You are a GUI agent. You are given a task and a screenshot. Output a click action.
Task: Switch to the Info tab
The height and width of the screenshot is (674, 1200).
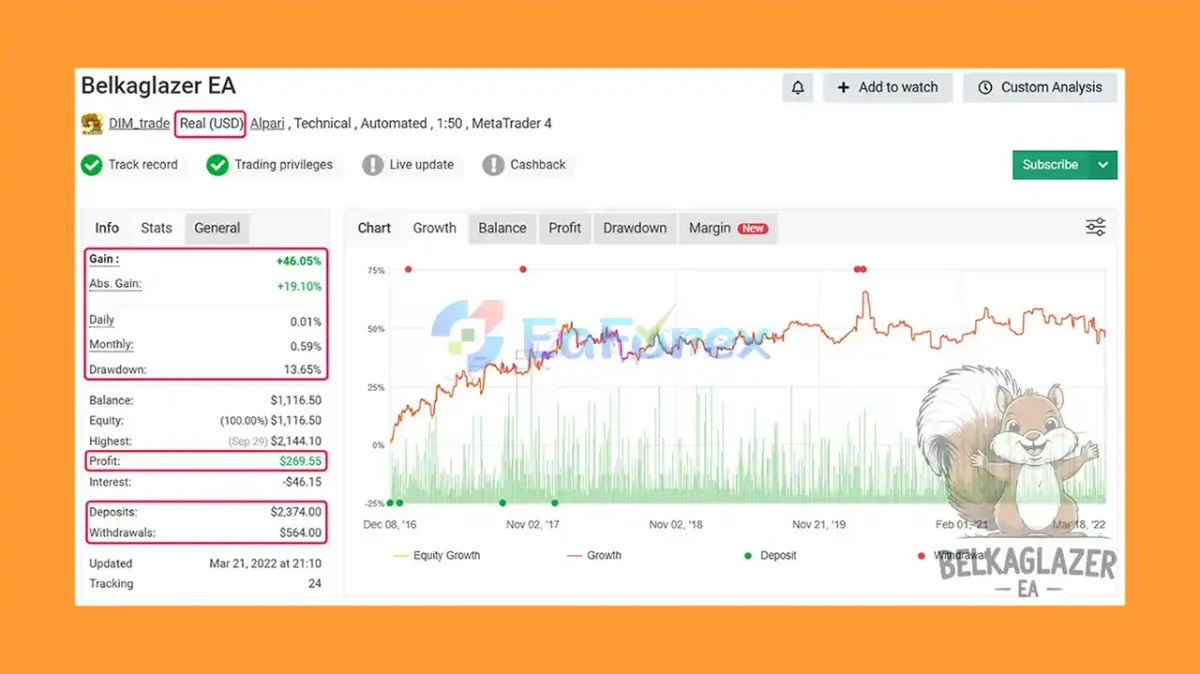pyautogui.click(x=107, y=228)
